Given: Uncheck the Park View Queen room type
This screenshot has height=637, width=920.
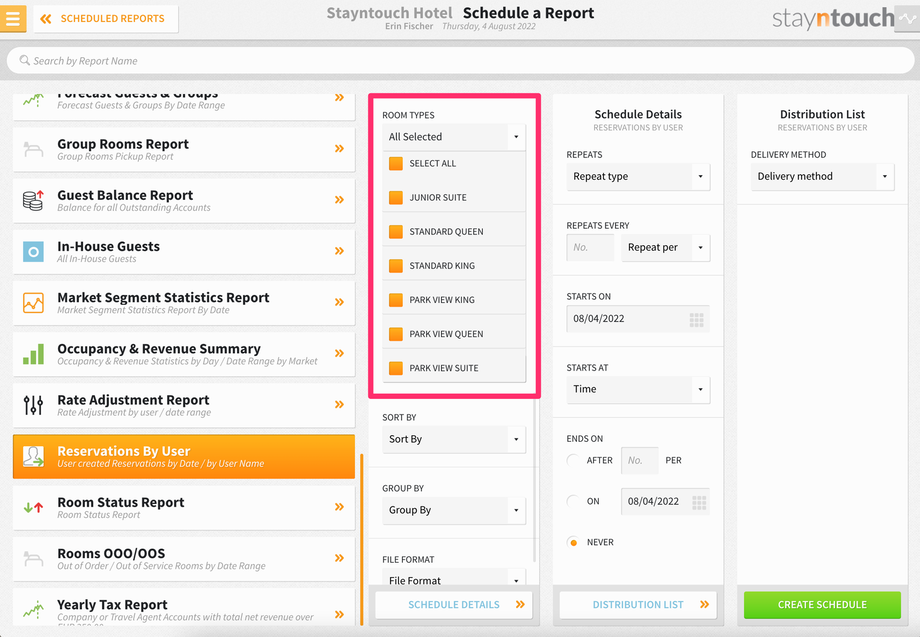Looking at the screenshot, I should [396, 334].
